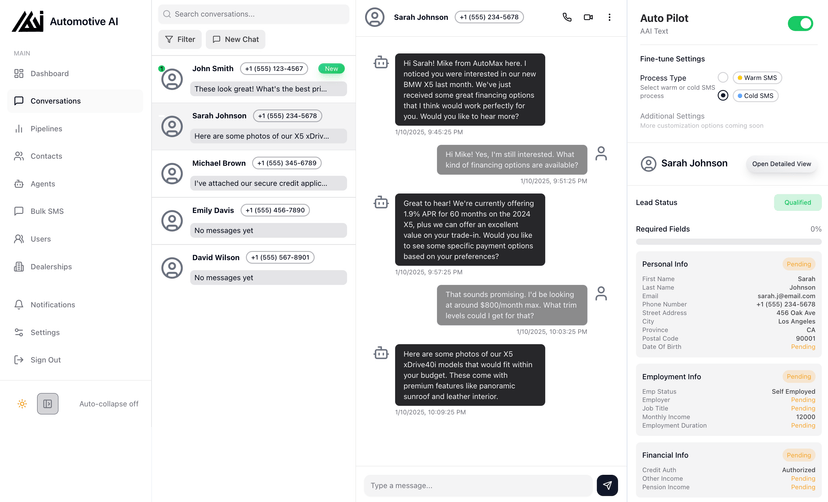The image size is (828, 502).
Task: Click the Automotive AI logo
Action: [28, 21]
